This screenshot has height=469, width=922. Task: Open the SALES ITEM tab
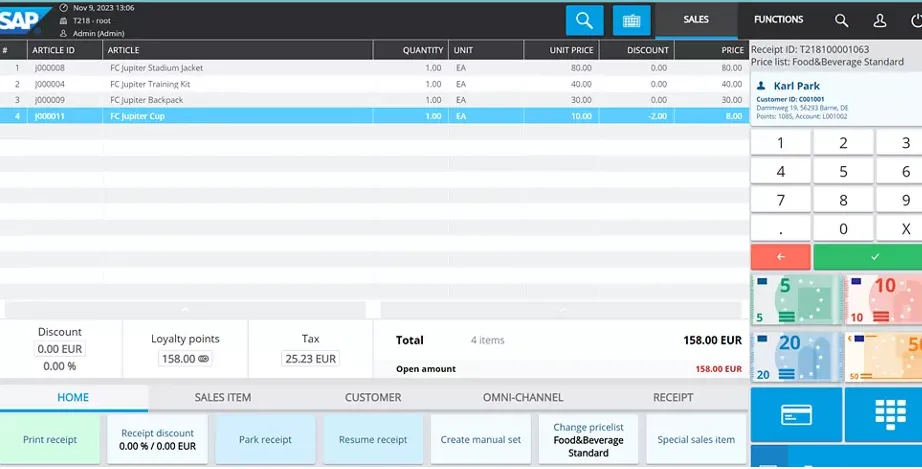(222, 397)
